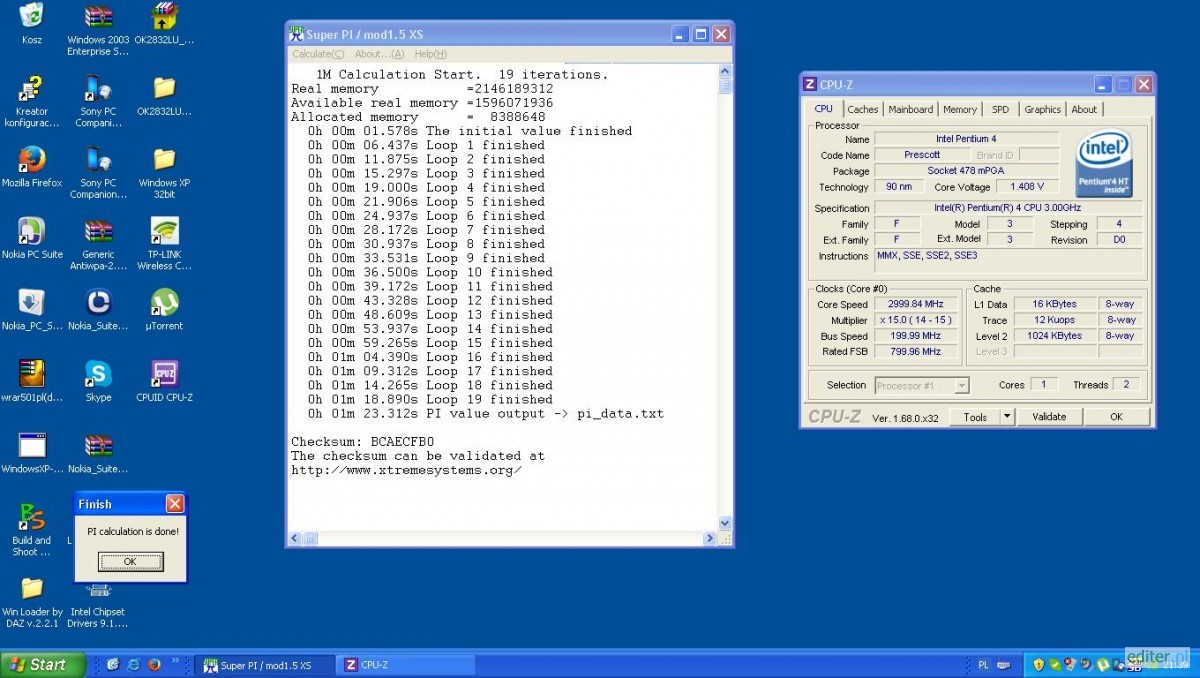Click the Tools button in CPU-Z
Viewport: 1200px width, 678px height.
tap(975, 417)
